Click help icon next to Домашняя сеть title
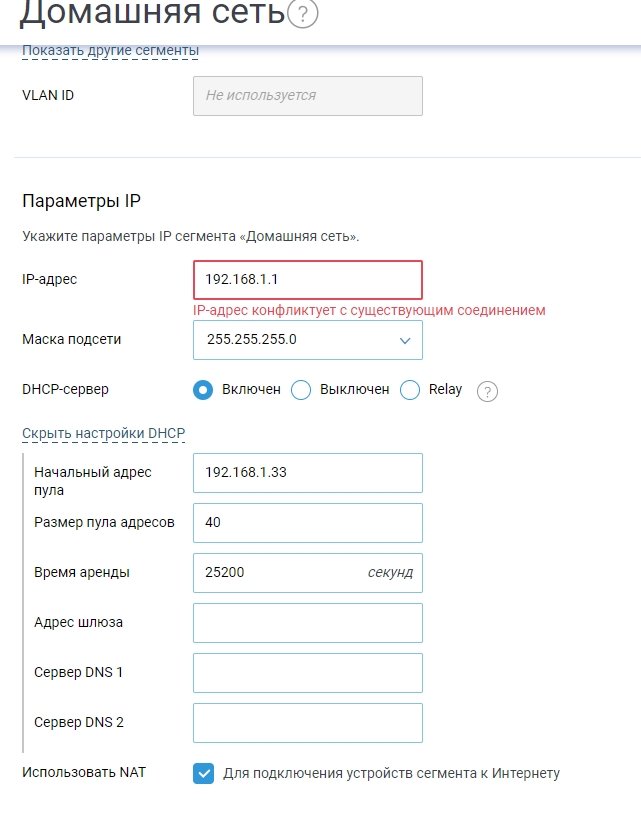This screenshot has width=641, height=816. [x=302, y=14]
